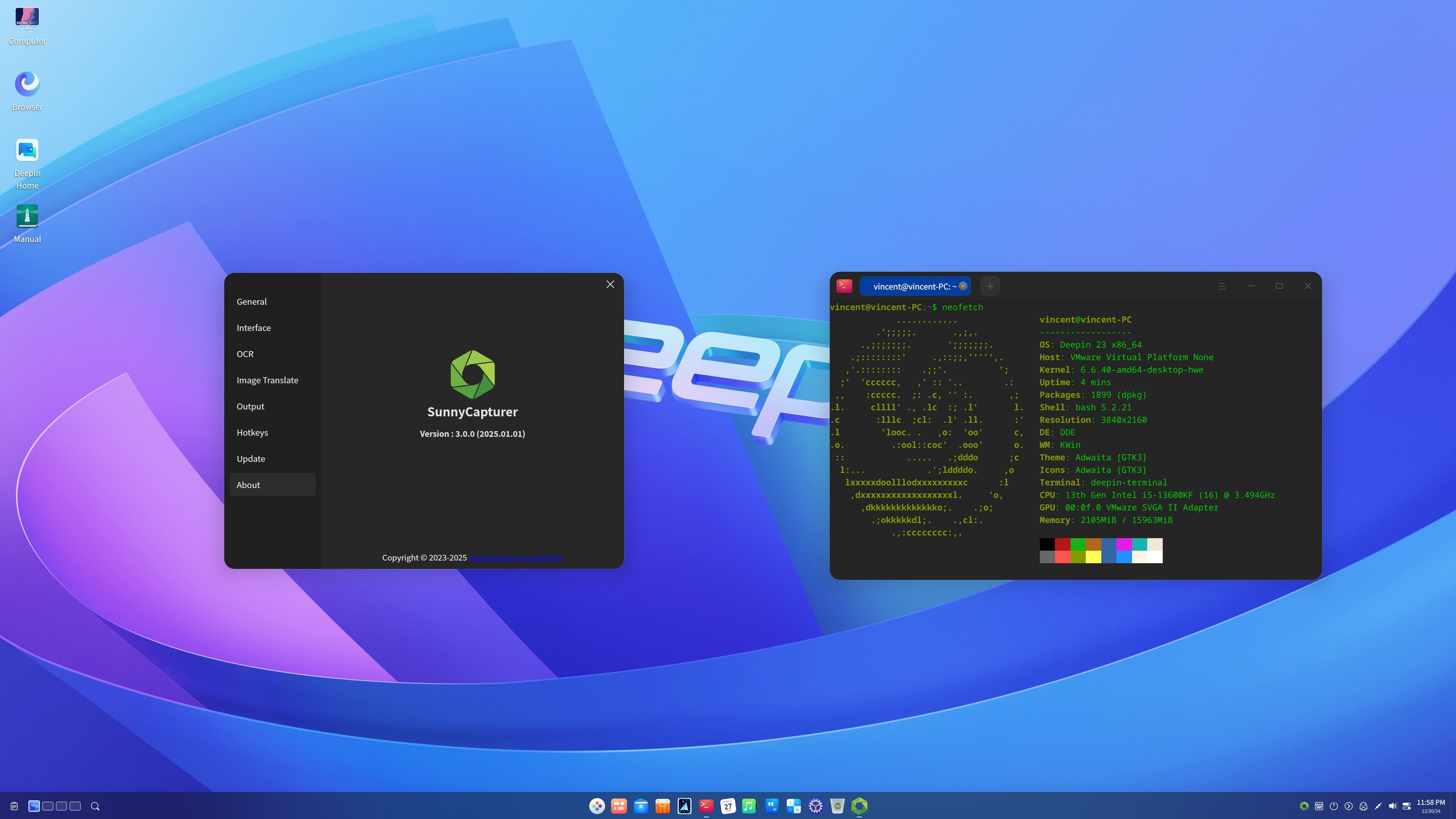Image resolution: width=1456 pixels, height=819 pixels.
Task: Launch the File Manager from the dock
Action: pyautogui.click(x=640, y=806)
